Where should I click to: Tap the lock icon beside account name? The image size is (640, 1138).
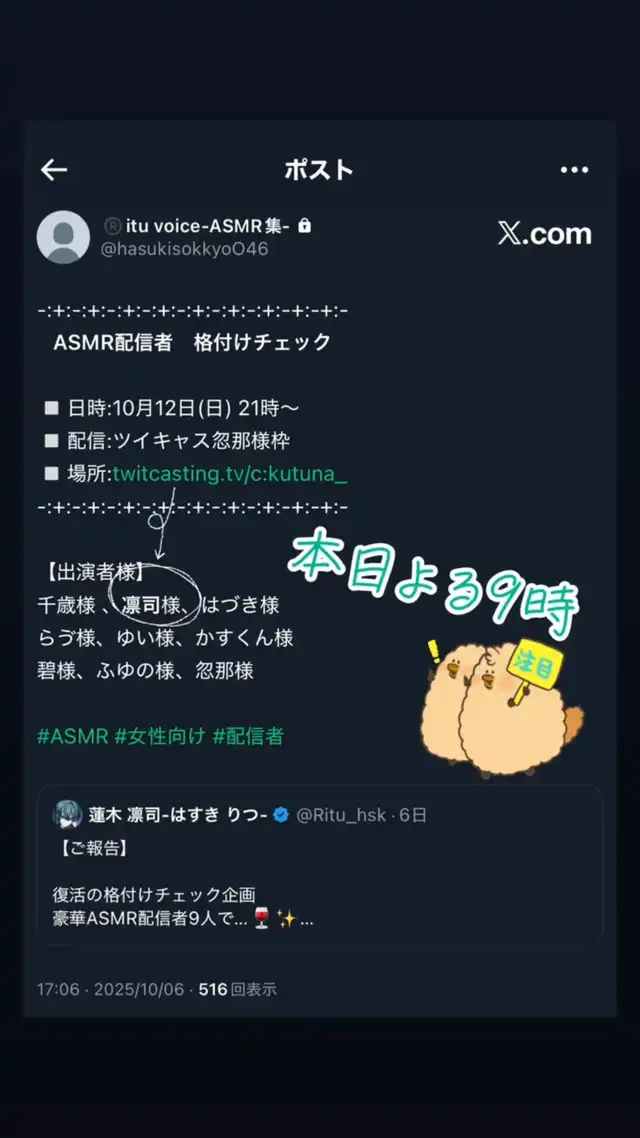305,226
